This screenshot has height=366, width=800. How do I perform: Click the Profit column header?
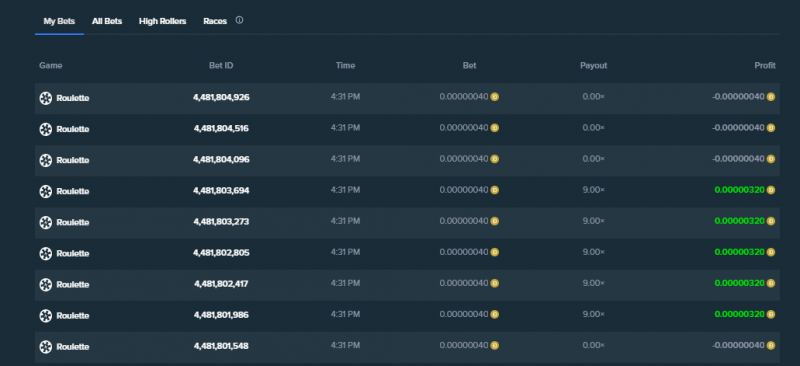pyautogui.click(x=765, y=65)
